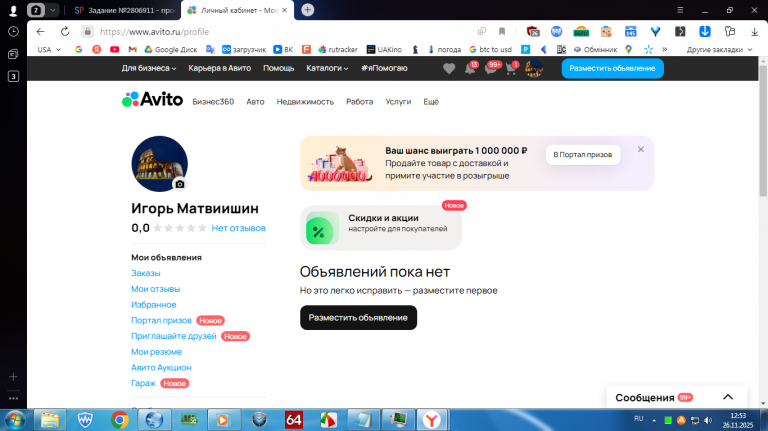Viewport: 768px width, 431px height.
Task: Open the Портал призов sidebar link
Action: 161,320
